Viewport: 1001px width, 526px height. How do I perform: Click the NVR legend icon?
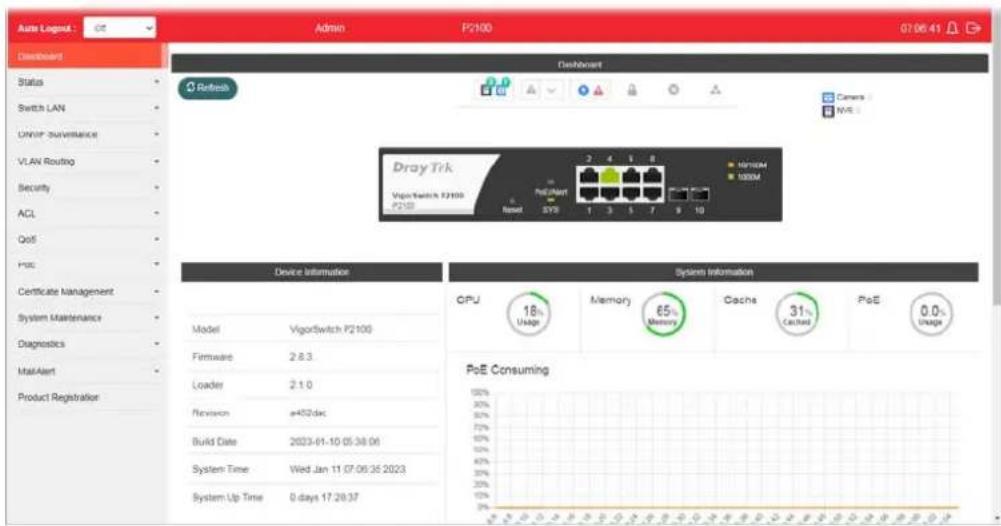point(828,111)
